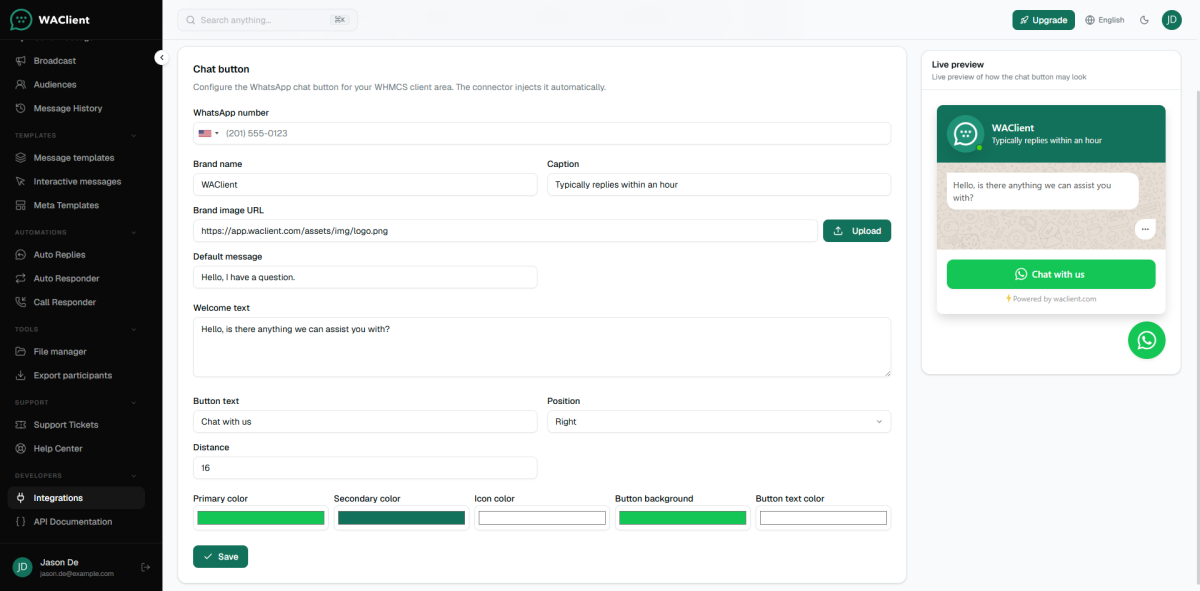Click the Integrations plug icon
The width and height of the screenshot is (1200, 591).
point(21,498)
